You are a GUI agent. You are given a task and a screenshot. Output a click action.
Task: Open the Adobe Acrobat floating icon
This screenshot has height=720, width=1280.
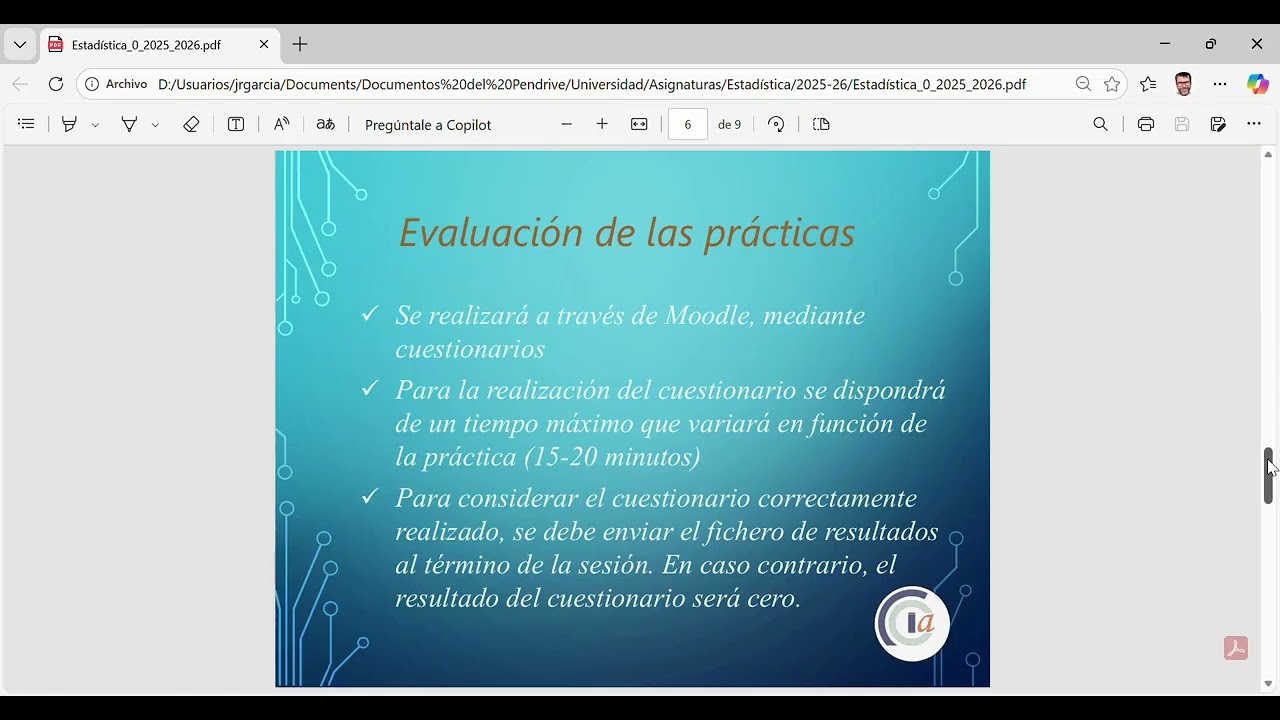[1236, 648]
